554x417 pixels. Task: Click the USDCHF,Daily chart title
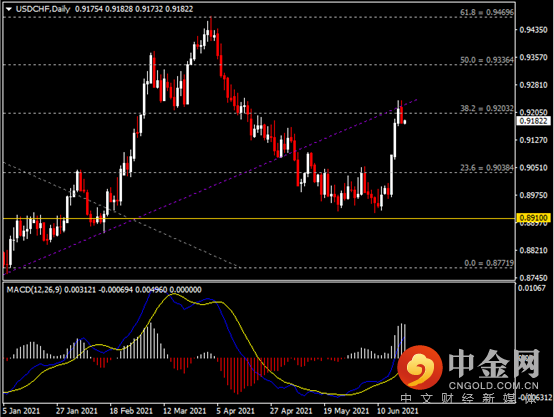(43, 9)
